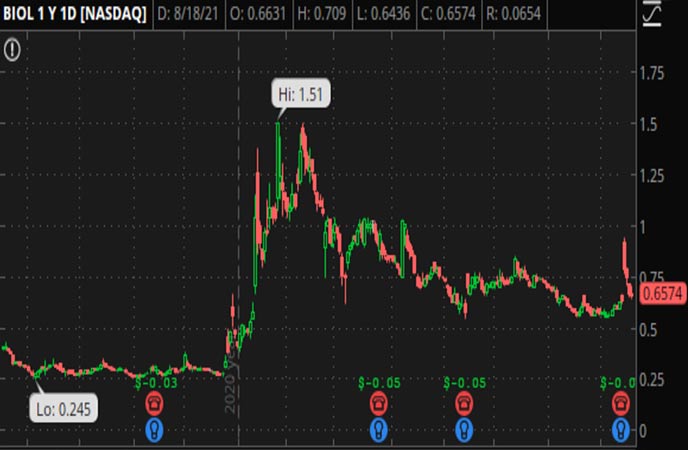Click the Hi: 1.51 price bubble

pos(301,94)
